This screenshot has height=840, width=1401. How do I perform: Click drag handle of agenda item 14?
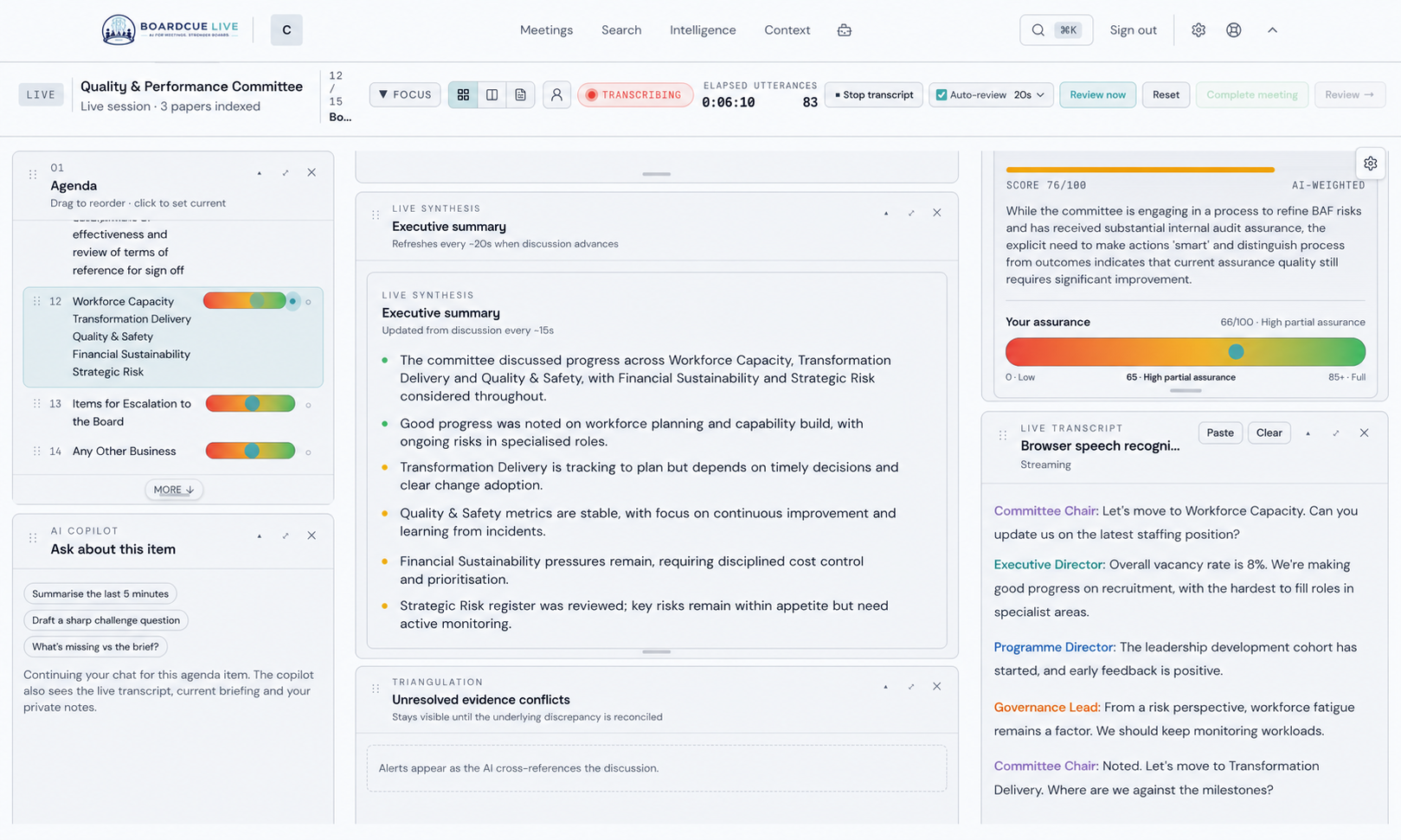[36, 452]
